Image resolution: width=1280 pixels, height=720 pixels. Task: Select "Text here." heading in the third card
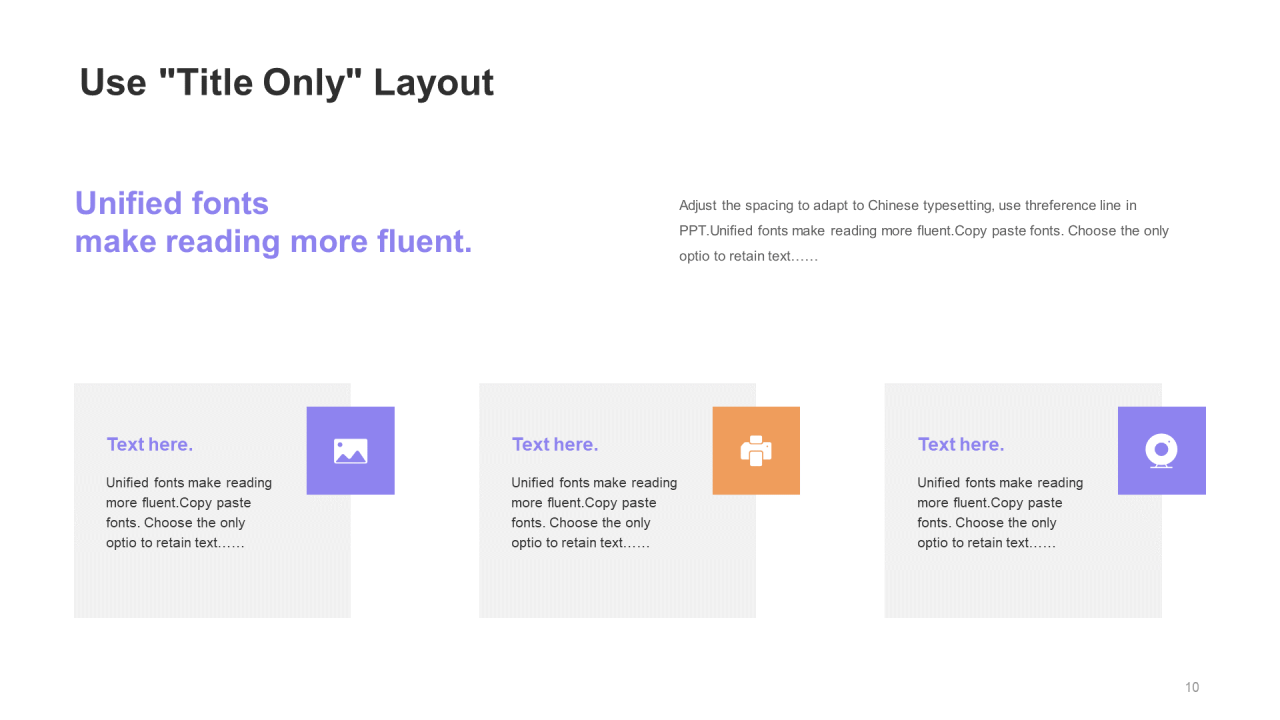coord(961,444)
